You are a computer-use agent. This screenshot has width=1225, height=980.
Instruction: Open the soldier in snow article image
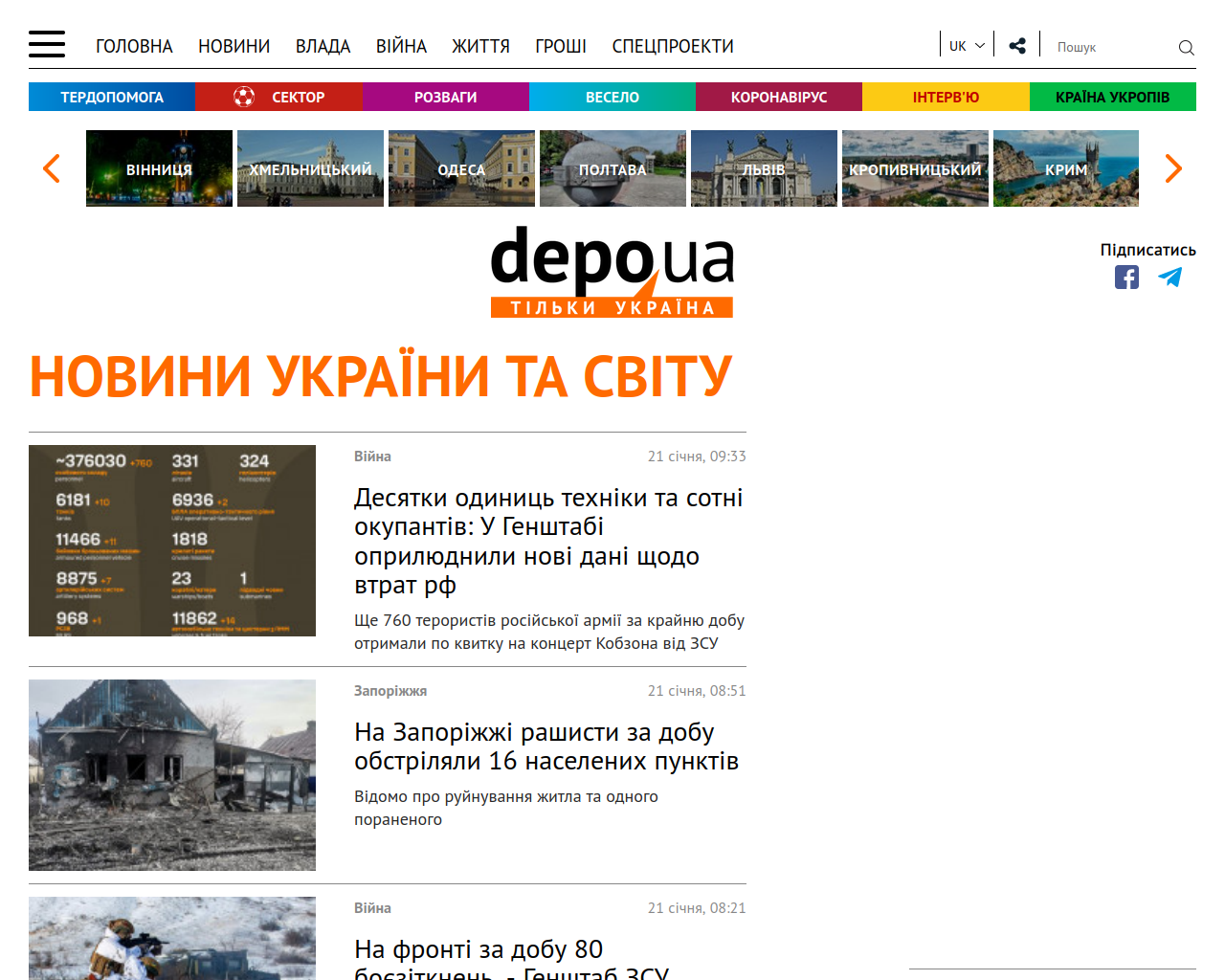click(172, 938)
